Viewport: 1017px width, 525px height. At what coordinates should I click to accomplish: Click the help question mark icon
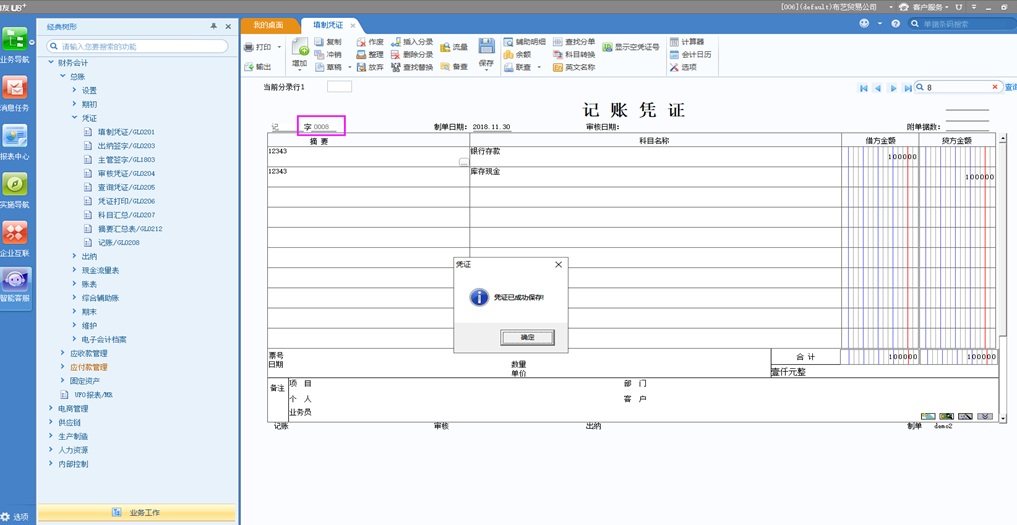896,23
